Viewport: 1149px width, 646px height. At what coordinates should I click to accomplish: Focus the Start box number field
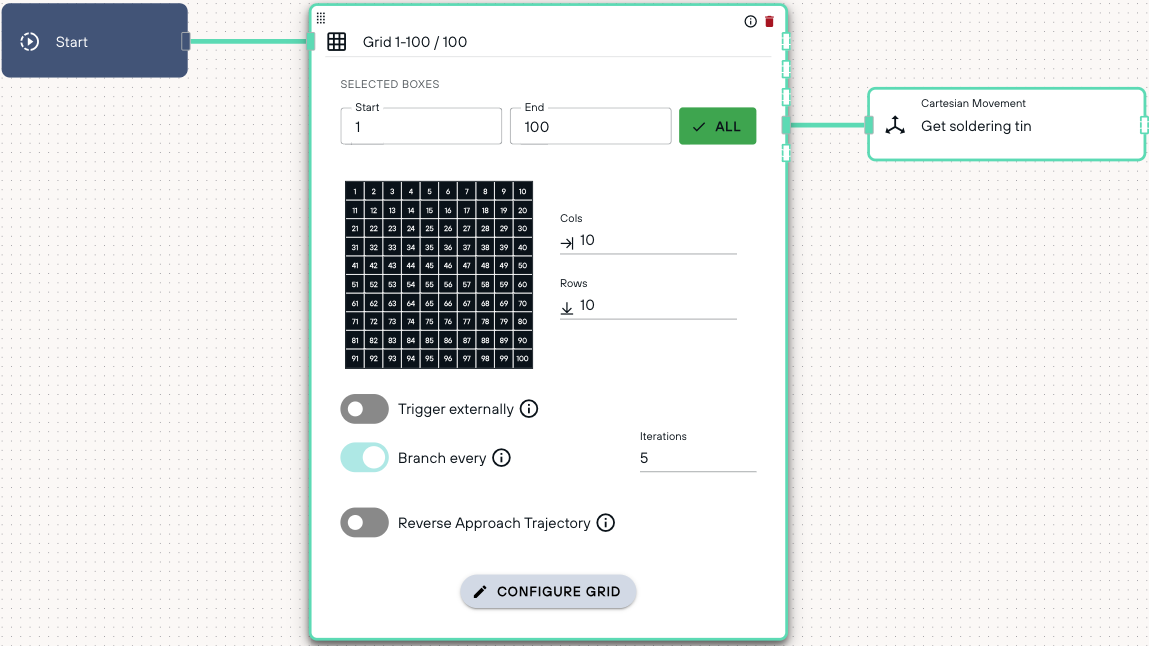click(421, 126)
